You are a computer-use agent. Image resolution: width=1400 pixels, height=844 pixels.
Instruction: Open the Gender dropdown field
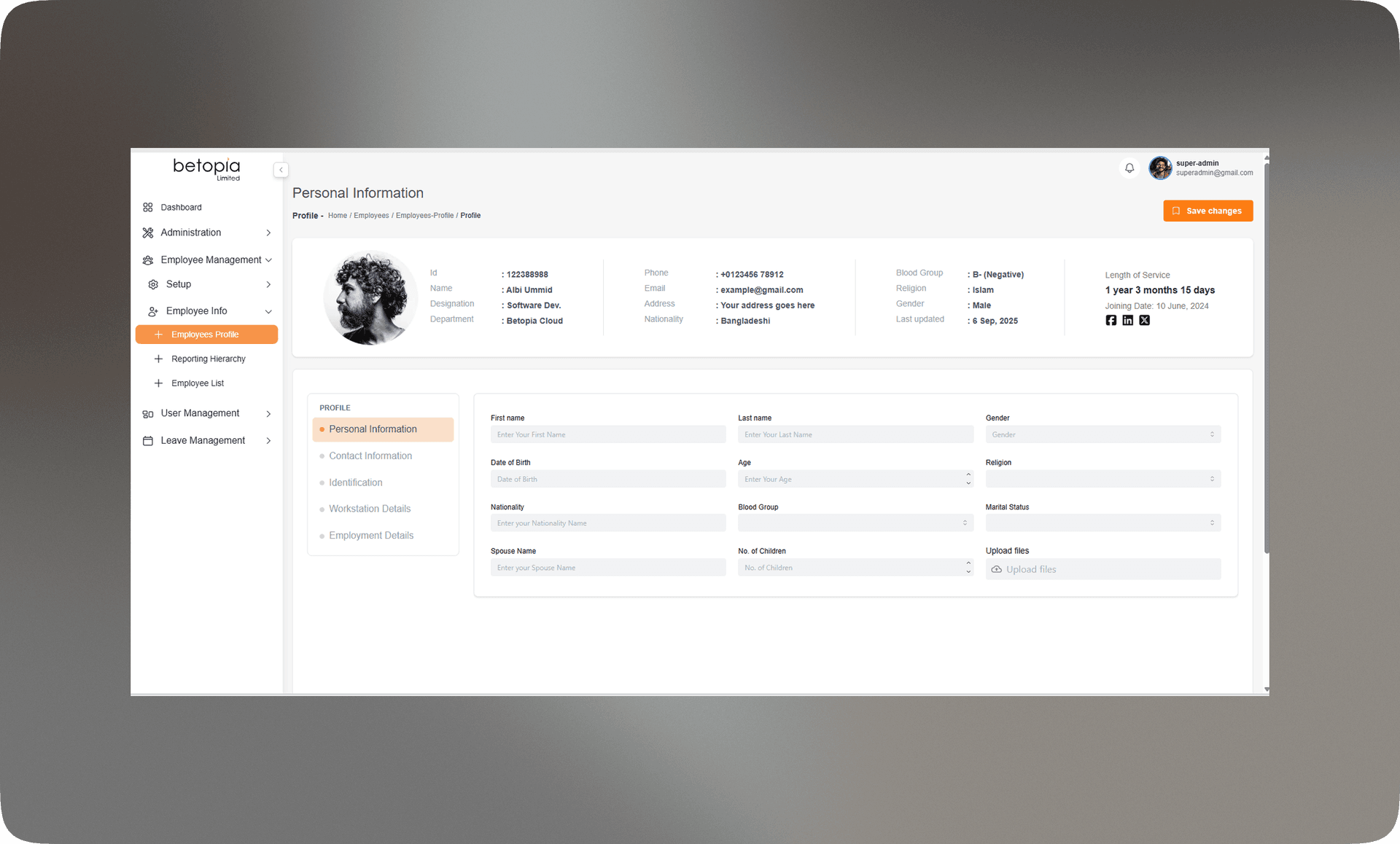coord(1102,435)
